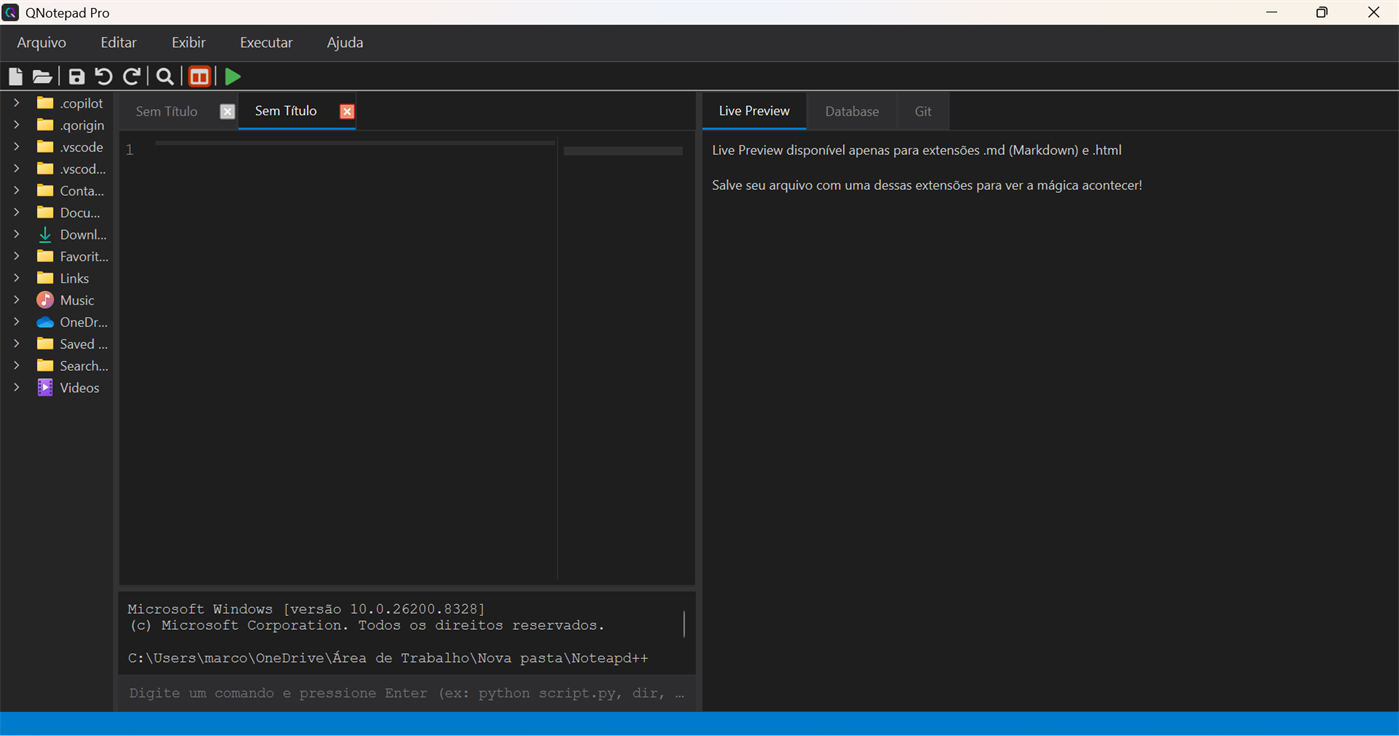
Task: Select the Conta... row label
Action: click(82, 191)
